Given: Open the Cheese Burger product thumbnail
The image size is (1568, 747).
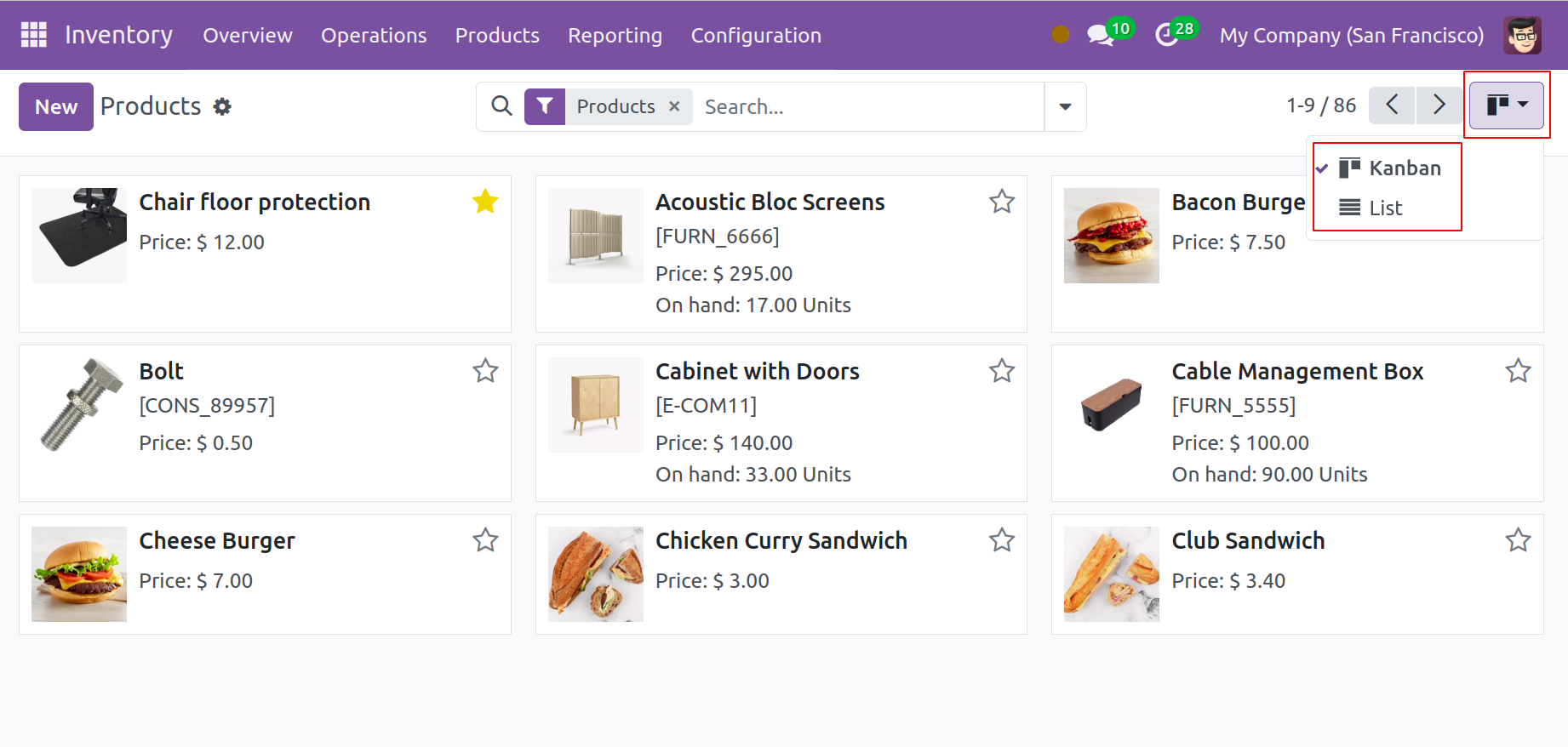Looking at the screenshot, I should coord(79,574).
